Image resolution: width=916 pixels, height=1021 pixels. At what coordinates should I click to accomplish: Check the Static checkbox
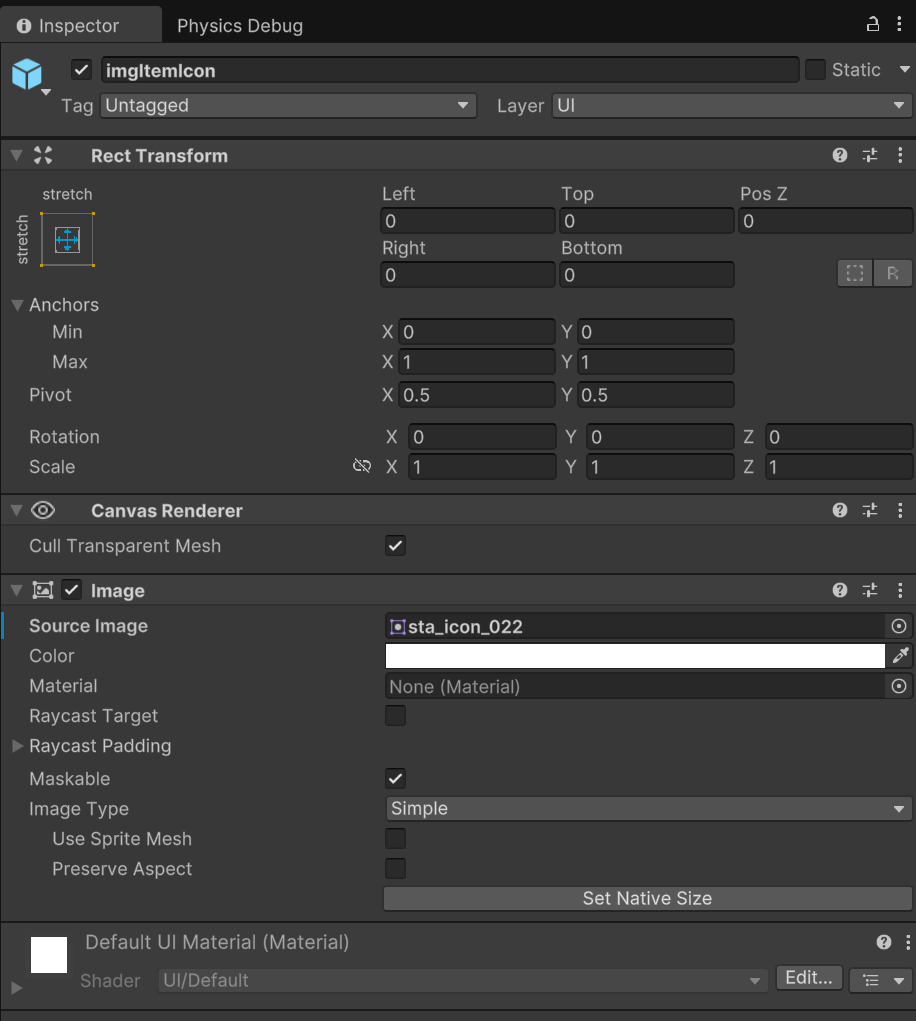pyautogui.click(x=816, y=70)
